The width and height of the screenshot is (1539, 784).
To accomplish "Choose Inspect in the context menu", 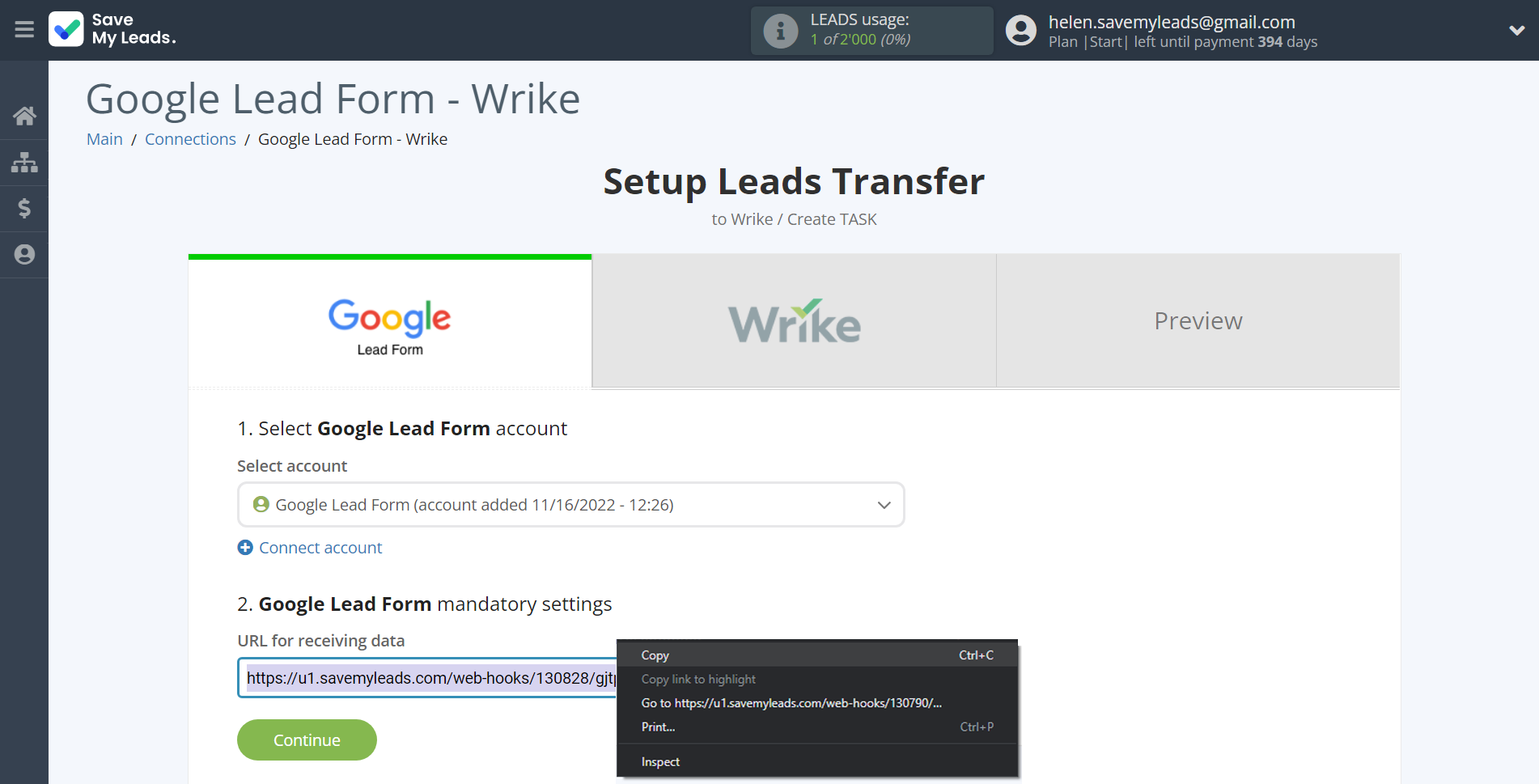I will 817,762.
